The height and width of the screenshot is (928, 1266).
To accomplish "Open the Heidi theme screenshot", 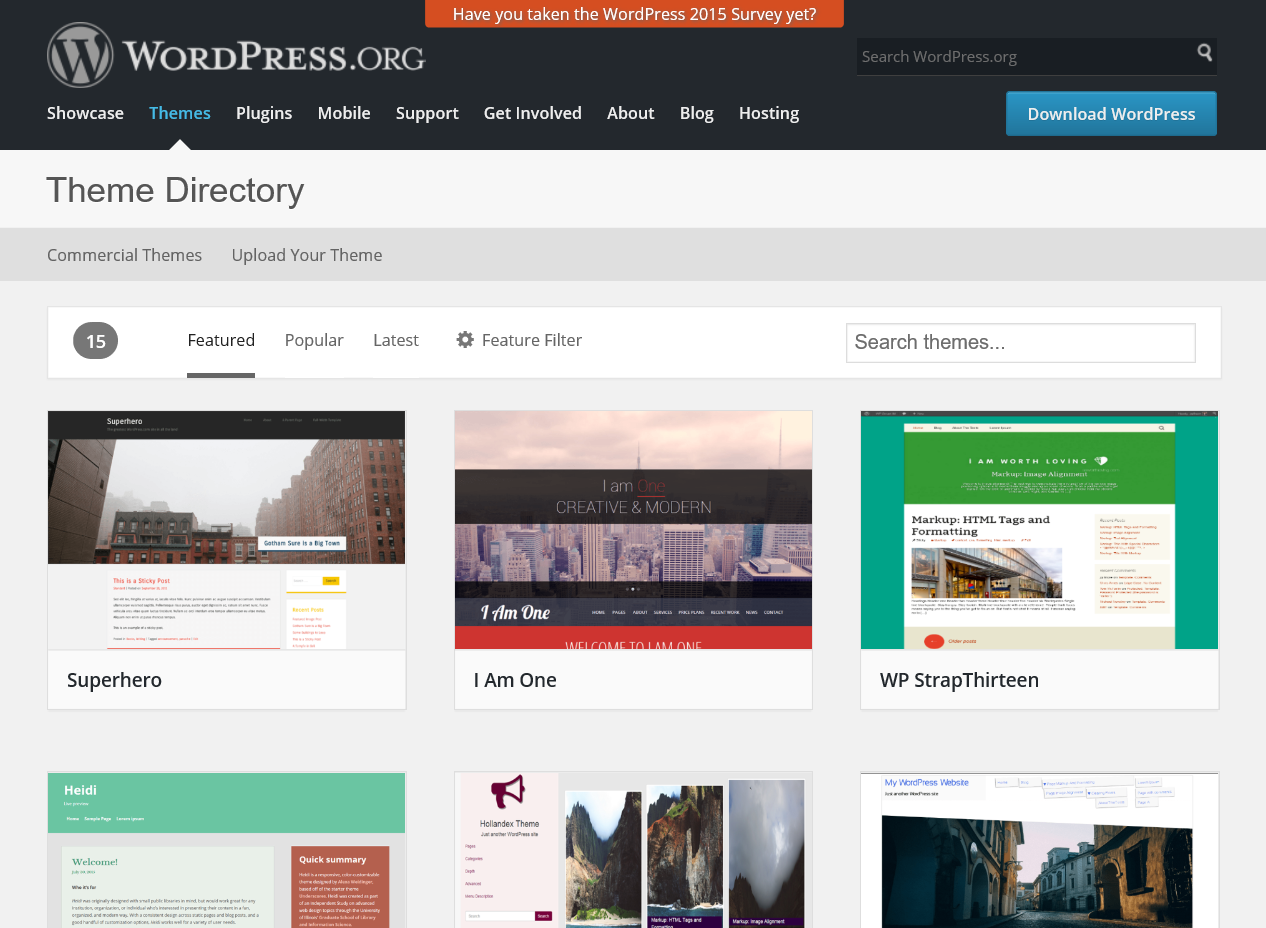I will click(x=227, y=850).
